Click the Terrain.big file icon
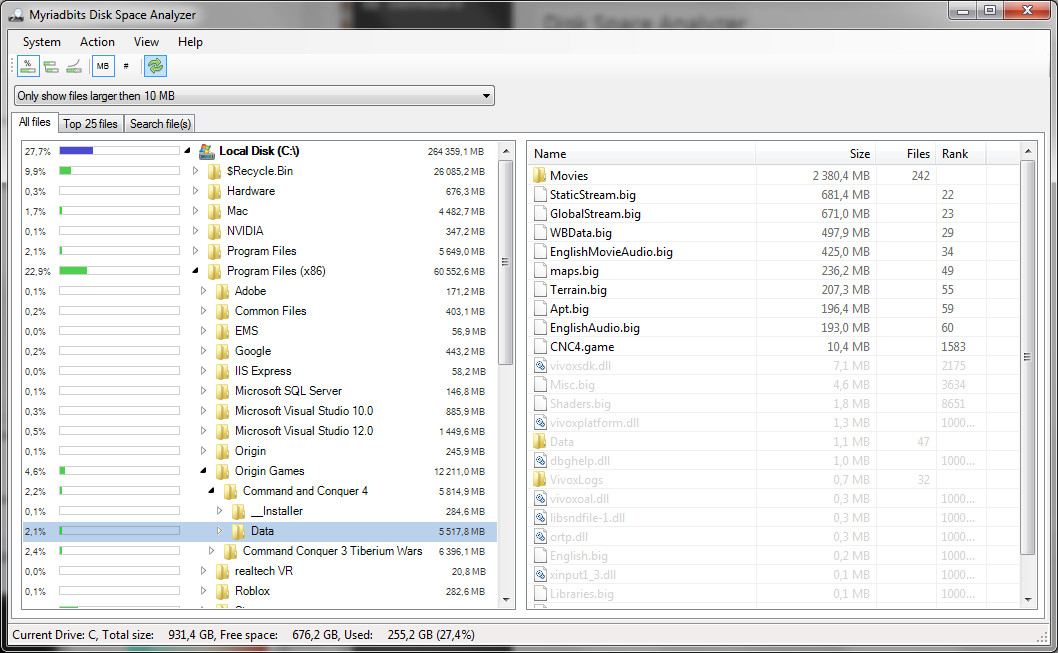 click(x=540, y=289)
